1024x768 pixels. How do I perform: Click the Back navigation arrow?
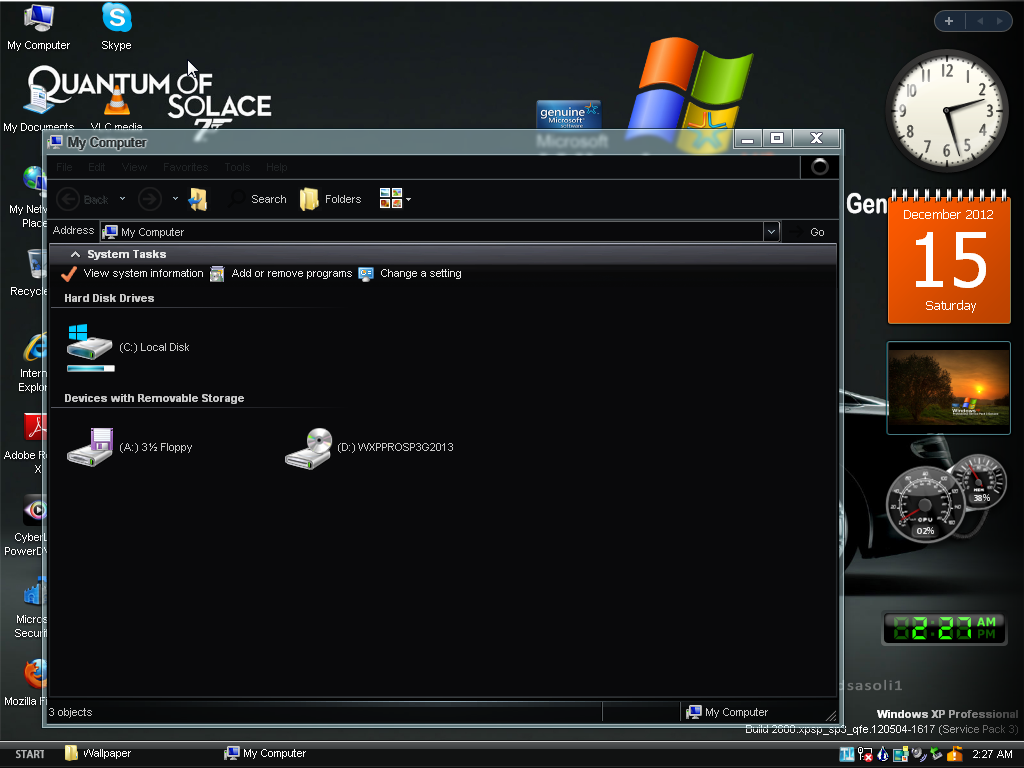tap(68, 199)
